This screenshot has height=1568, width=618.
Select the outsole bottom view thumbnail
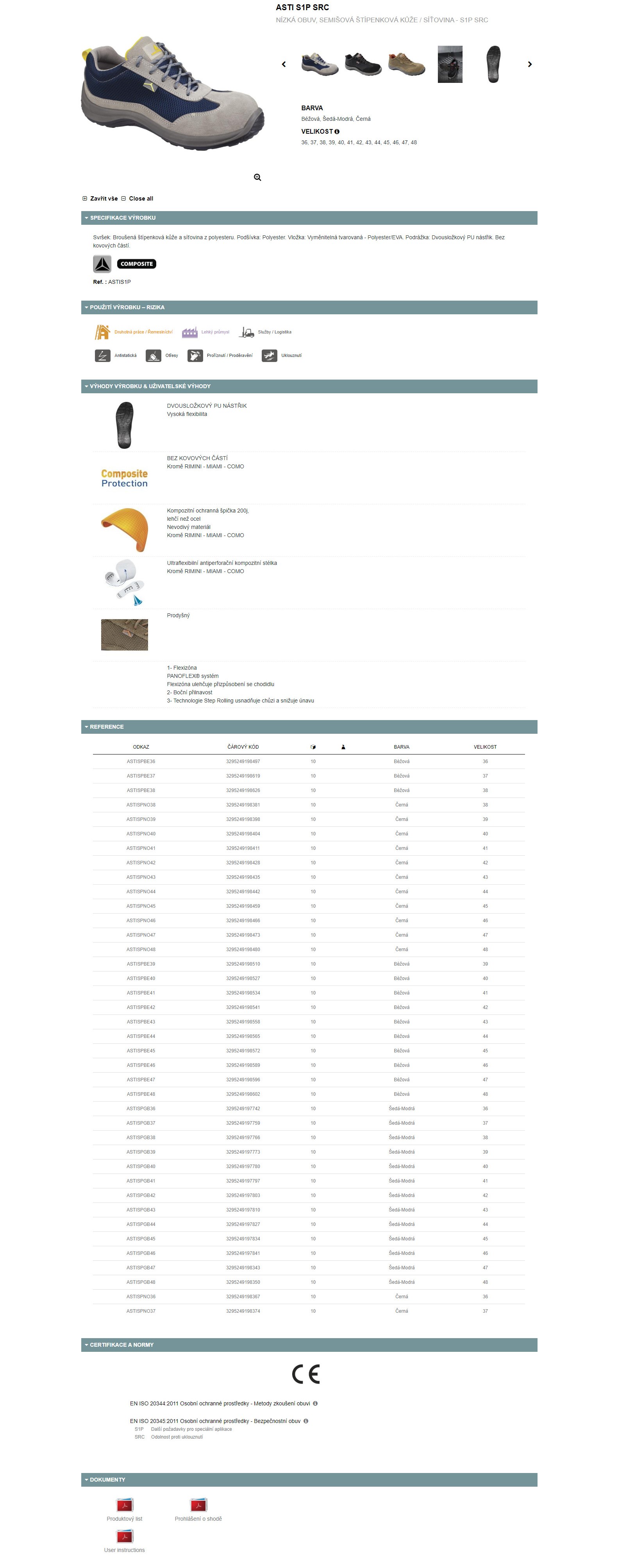[493, 64]
